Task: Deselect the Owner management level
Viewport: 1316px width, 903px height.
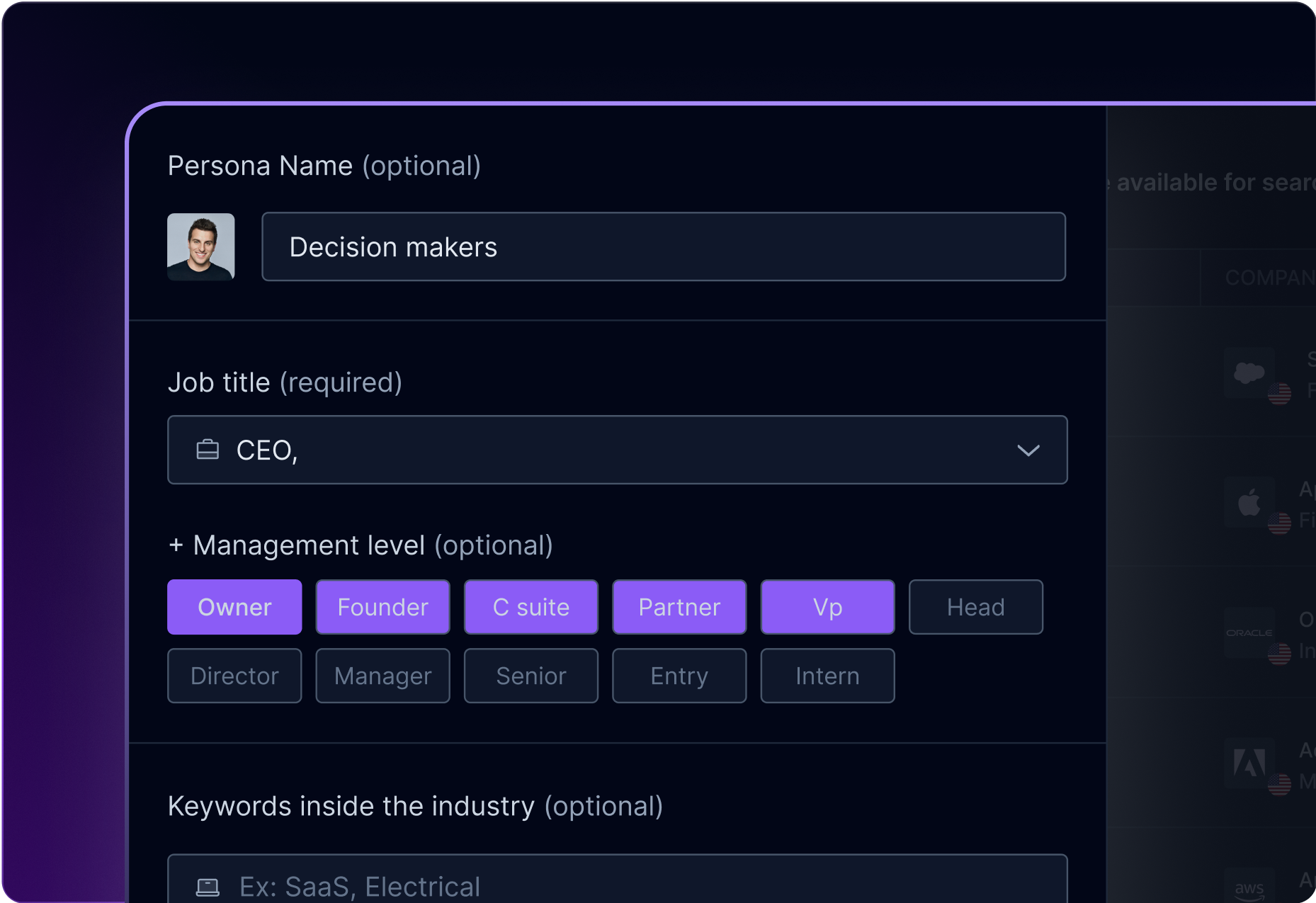Action: (x=234, y=607)
